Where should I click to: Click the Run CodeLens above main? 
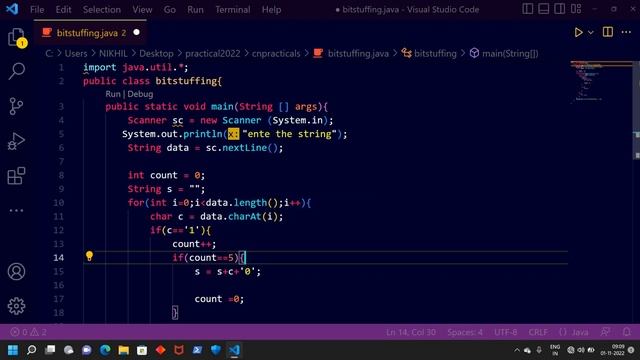(113, 94)
